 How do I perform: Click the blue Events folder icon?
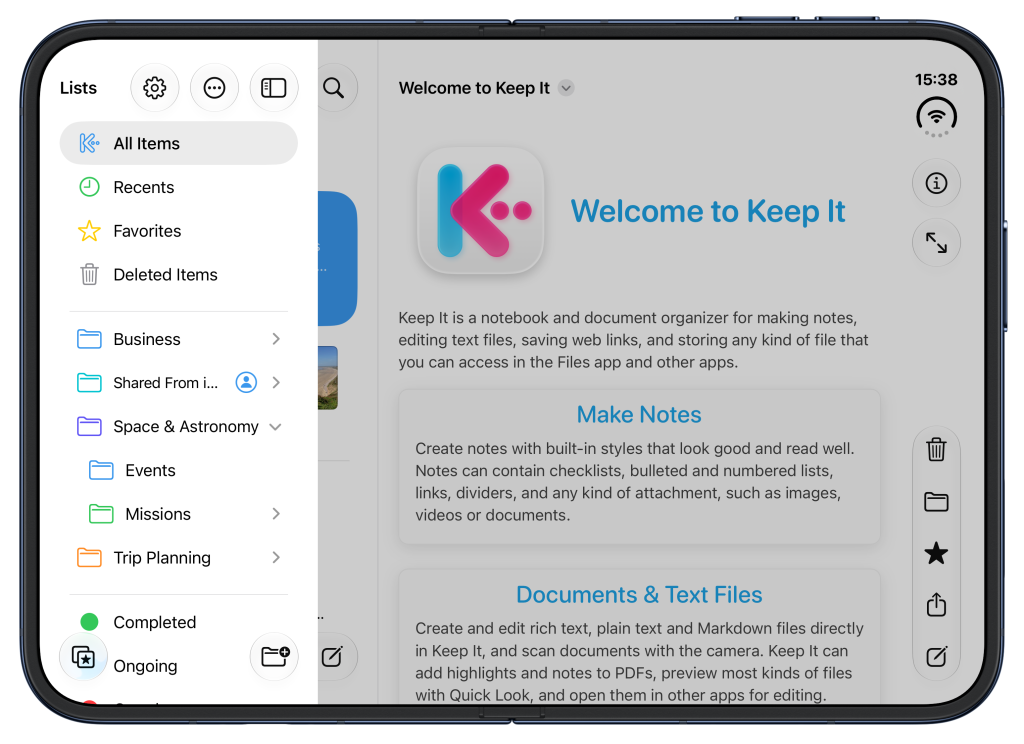101,470
